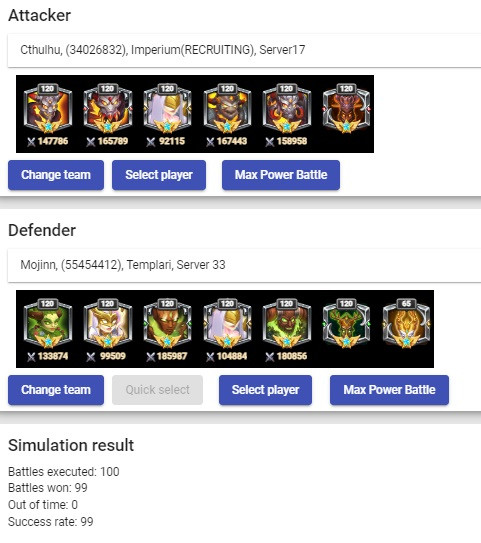
Task: Select the attacker's demon pet icon
Action: (x=346, y=109)
